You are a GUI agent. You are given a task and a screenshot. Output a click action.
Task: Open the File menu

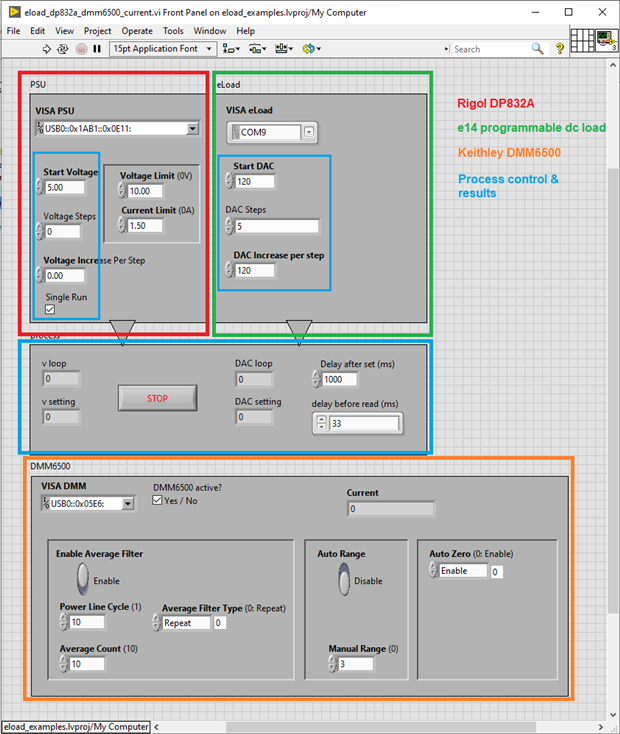14,31
